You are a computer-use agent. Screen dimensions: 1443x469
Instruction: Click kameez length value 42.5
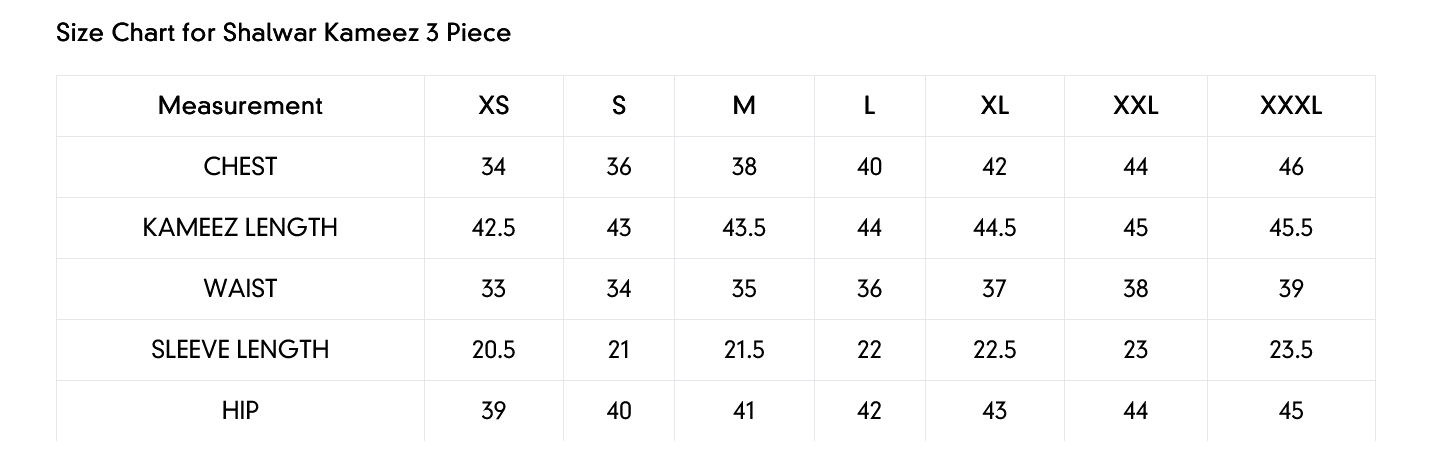494,227
